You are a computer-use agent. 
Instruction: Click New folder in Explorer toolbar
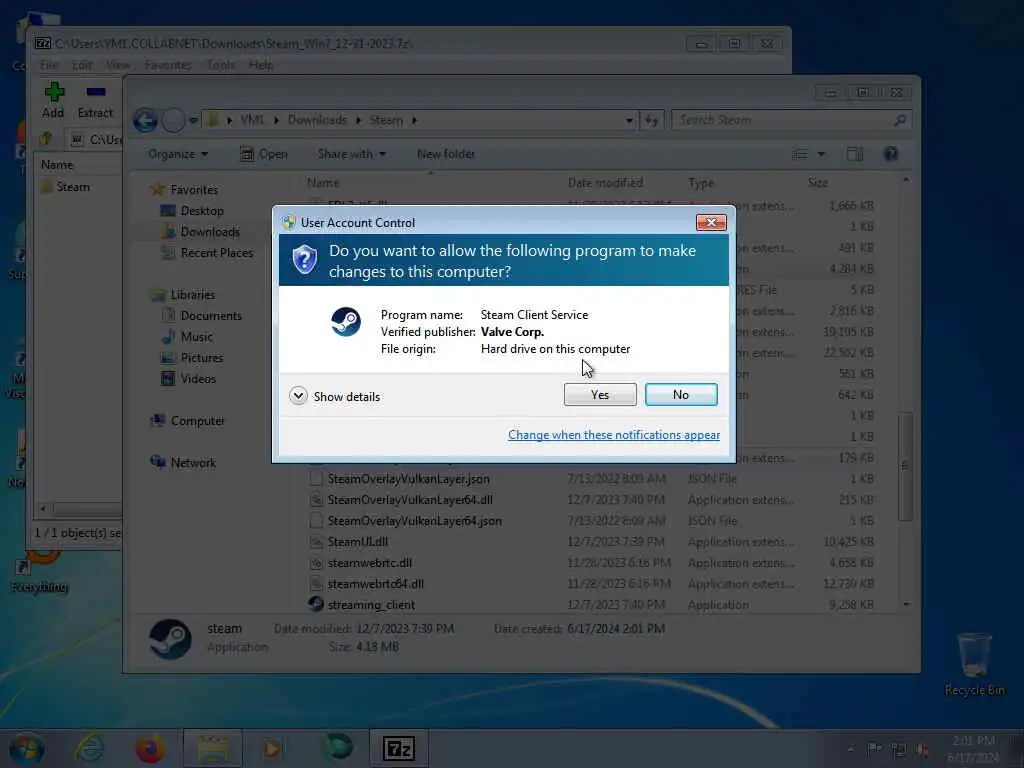446,154
